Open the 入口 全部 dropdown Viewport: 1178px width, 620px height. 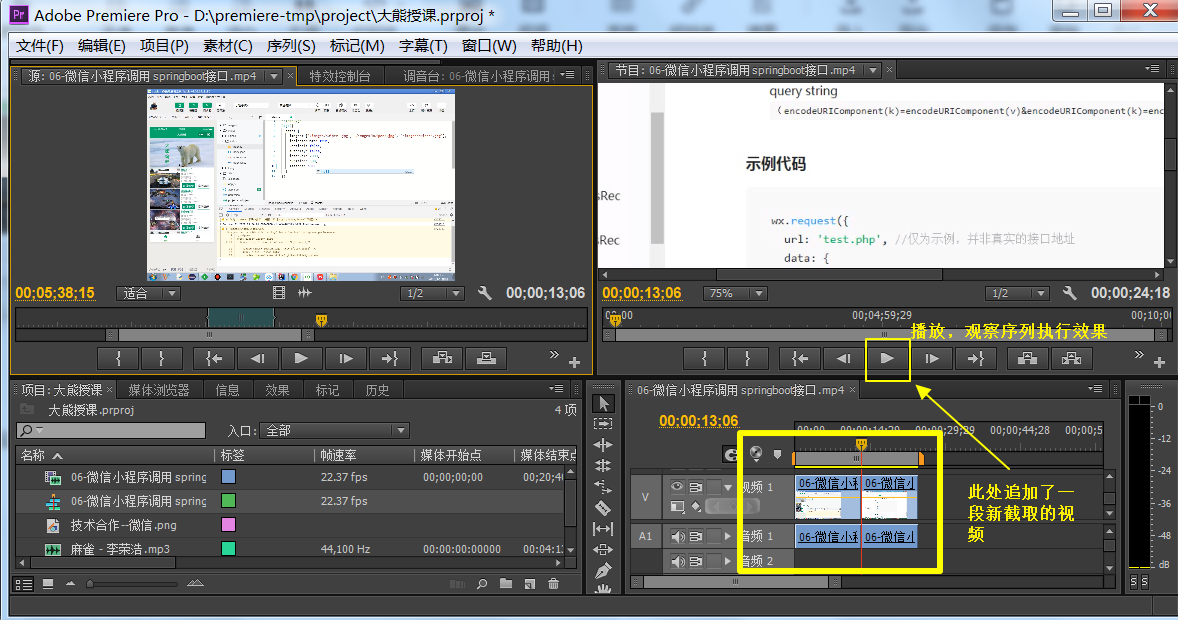tap(334, 431)
